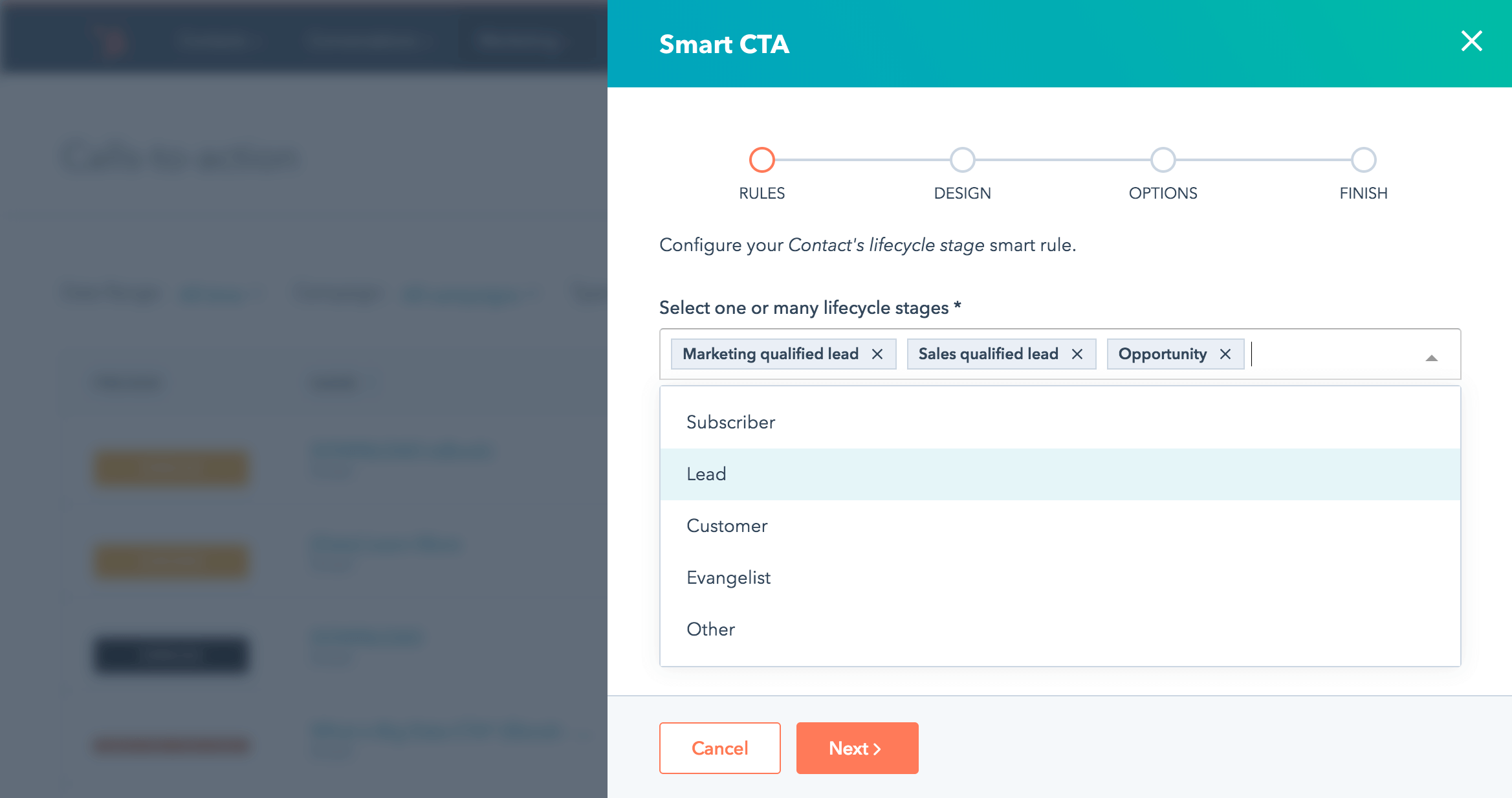1512x798 pixels.
Task: Select Subscriber lifecycle stage
Action: coord(731,421)
